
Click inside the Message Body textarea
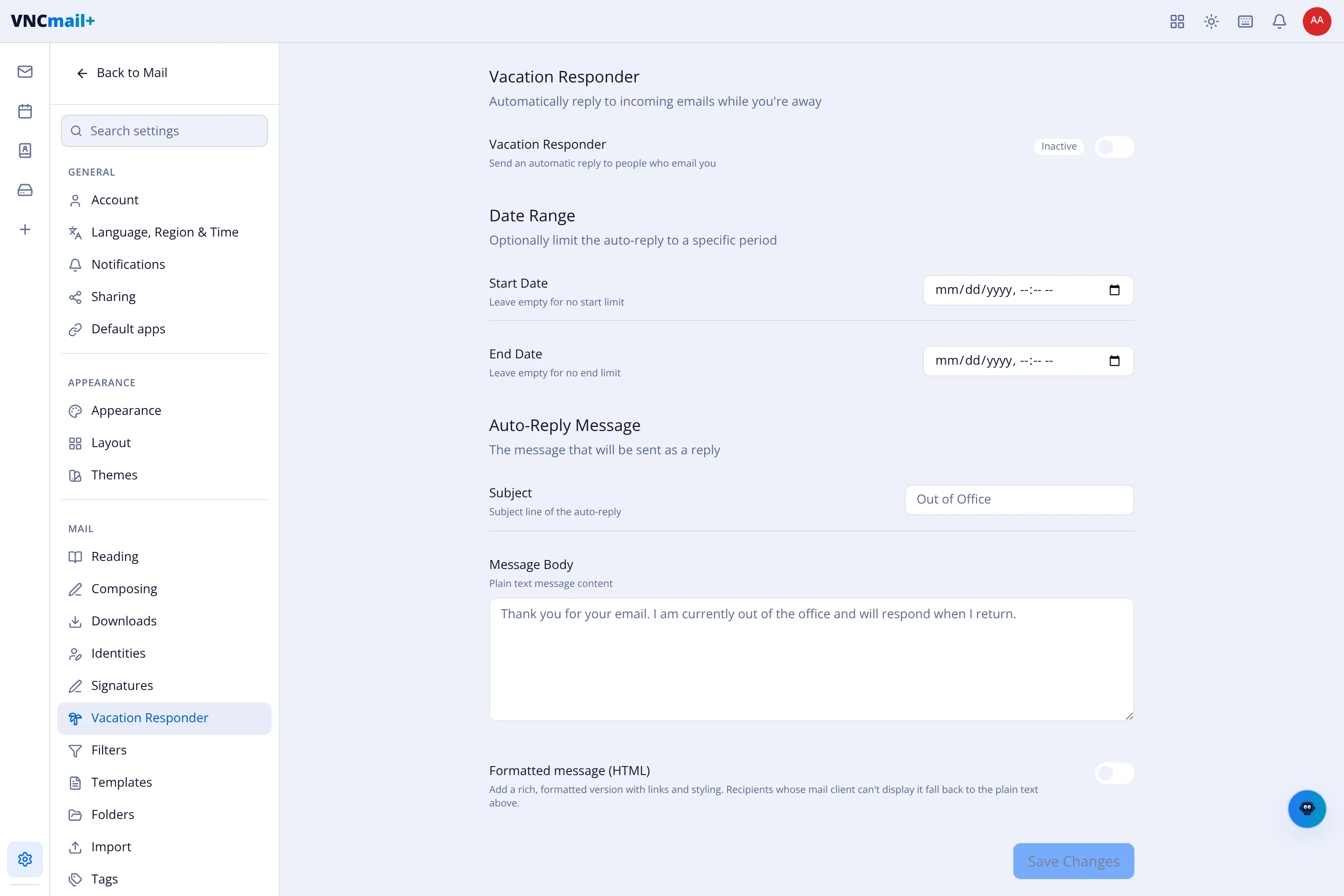(x=811, y=659)
